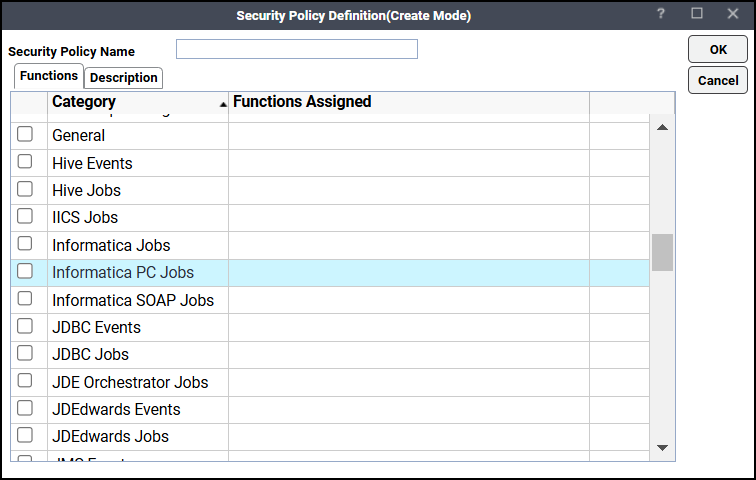
Task: Select the General row text
Action: click(x=78, y=135)
